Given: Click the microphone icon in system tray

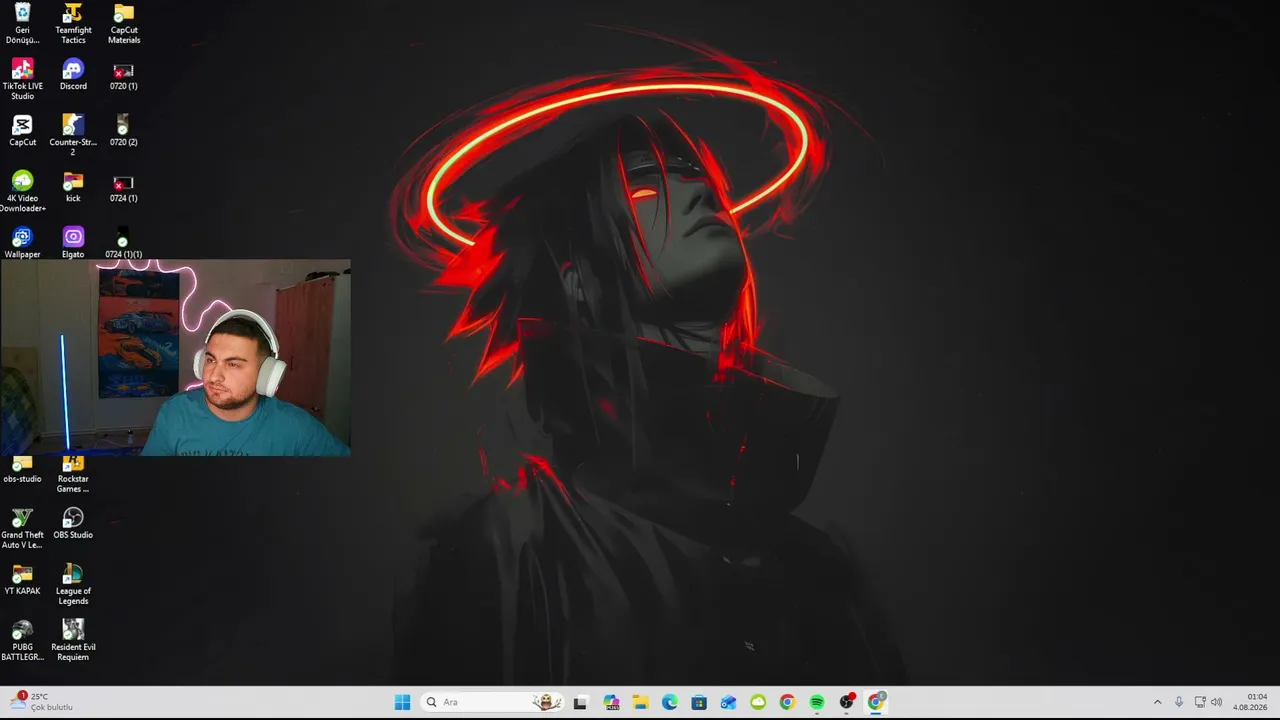Looking at the screenshot, I should [1179, 702].
